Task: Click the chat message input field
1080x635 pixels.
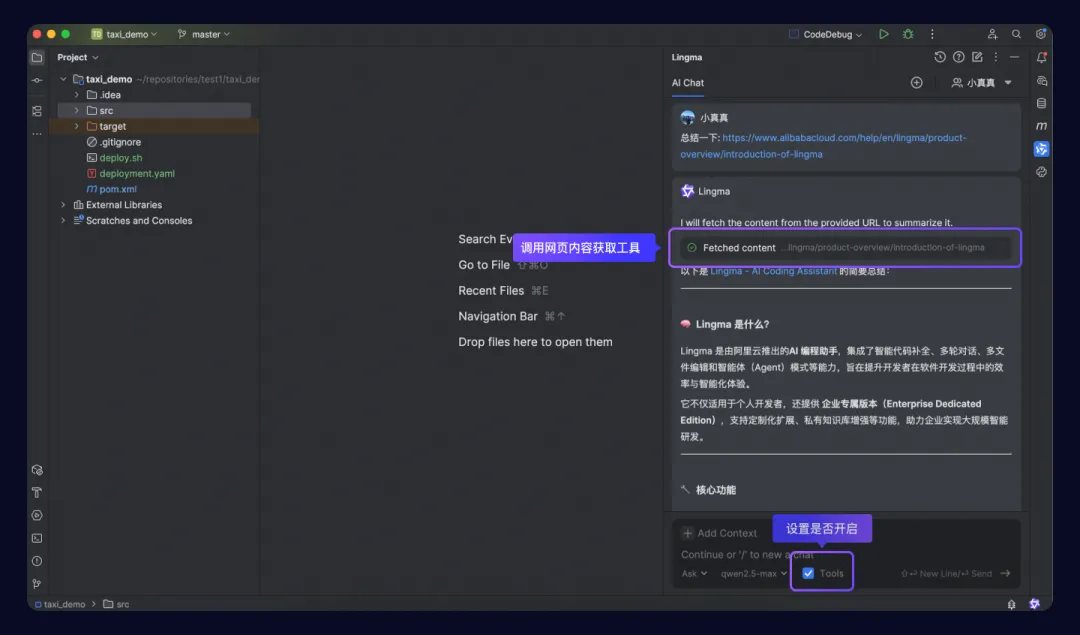Action: (x=845, y=554)
